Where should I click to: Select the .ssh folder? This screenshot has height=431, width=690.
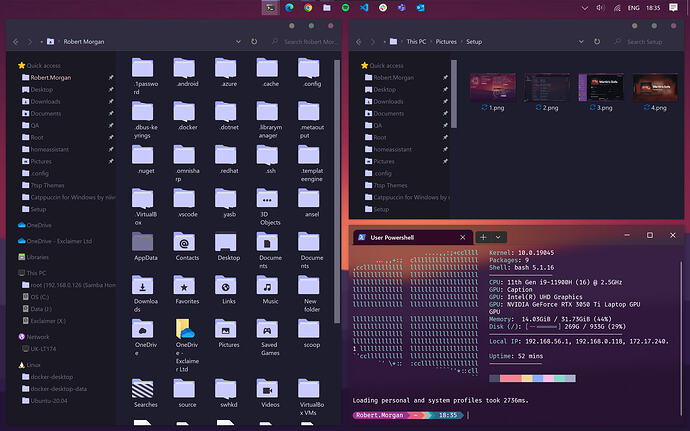268,160
